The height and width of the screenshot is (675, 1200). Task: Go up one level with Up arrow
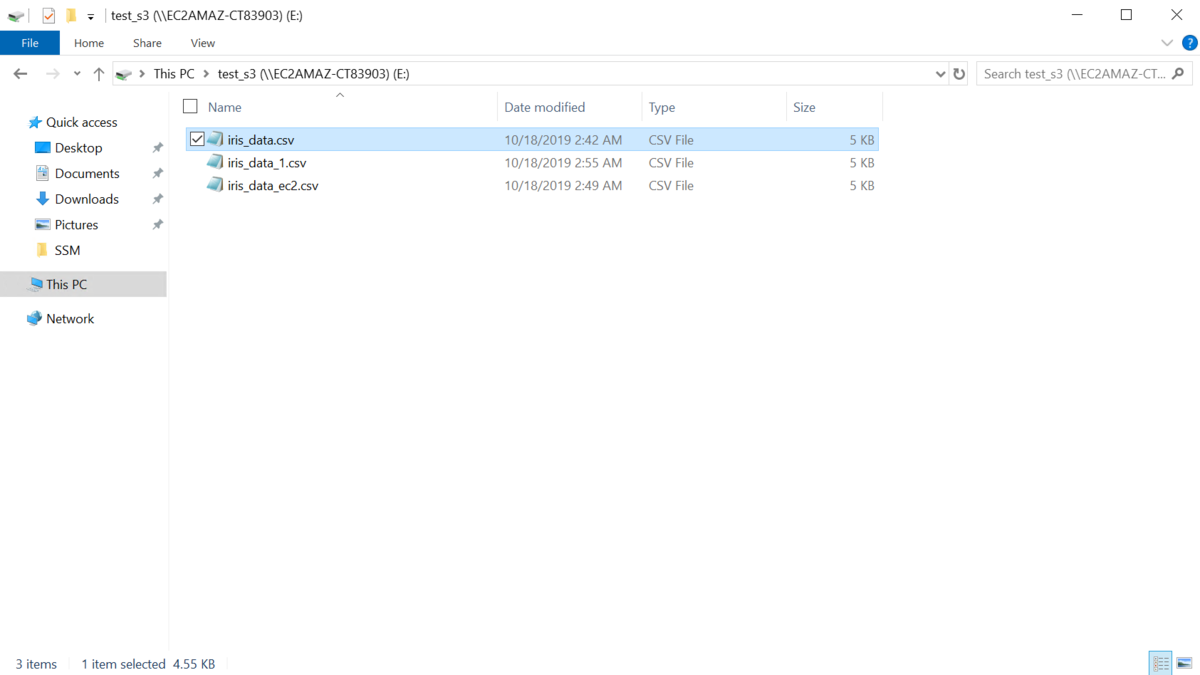(99, 74)
